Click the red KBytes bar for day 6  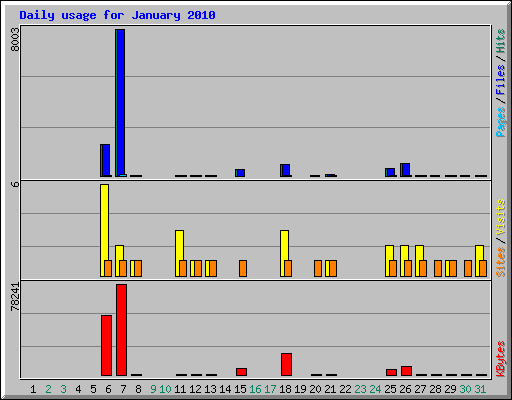click(x=107, y=345)
